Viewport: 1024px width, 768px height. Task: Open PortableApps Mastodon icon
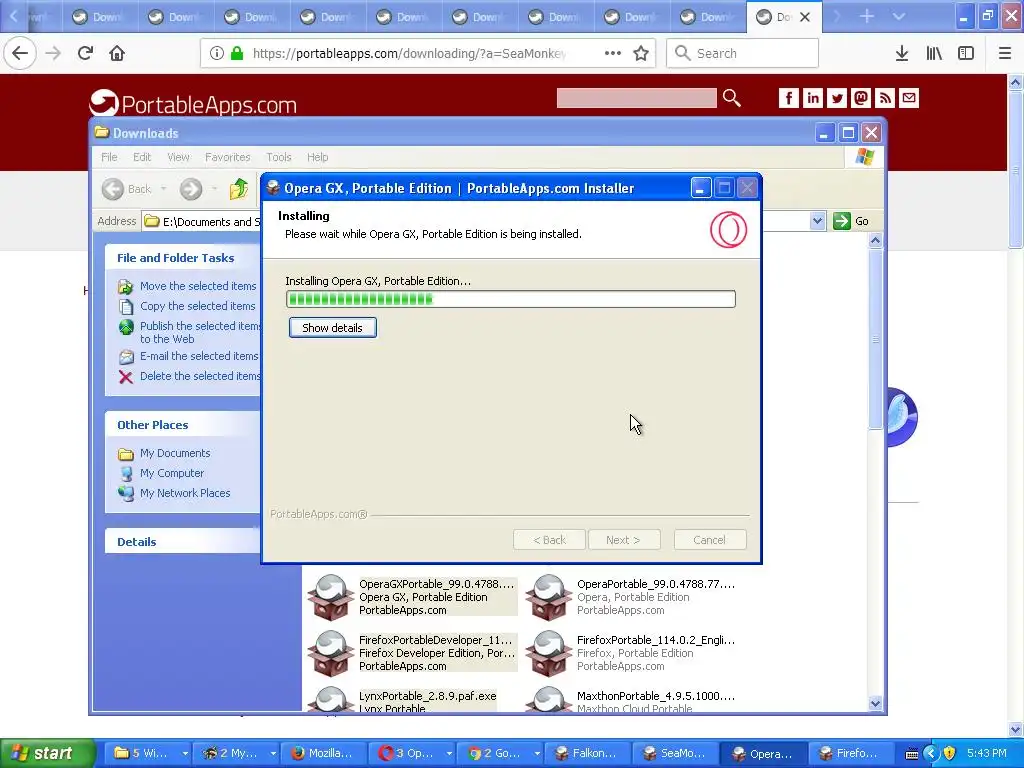(861, 98)
